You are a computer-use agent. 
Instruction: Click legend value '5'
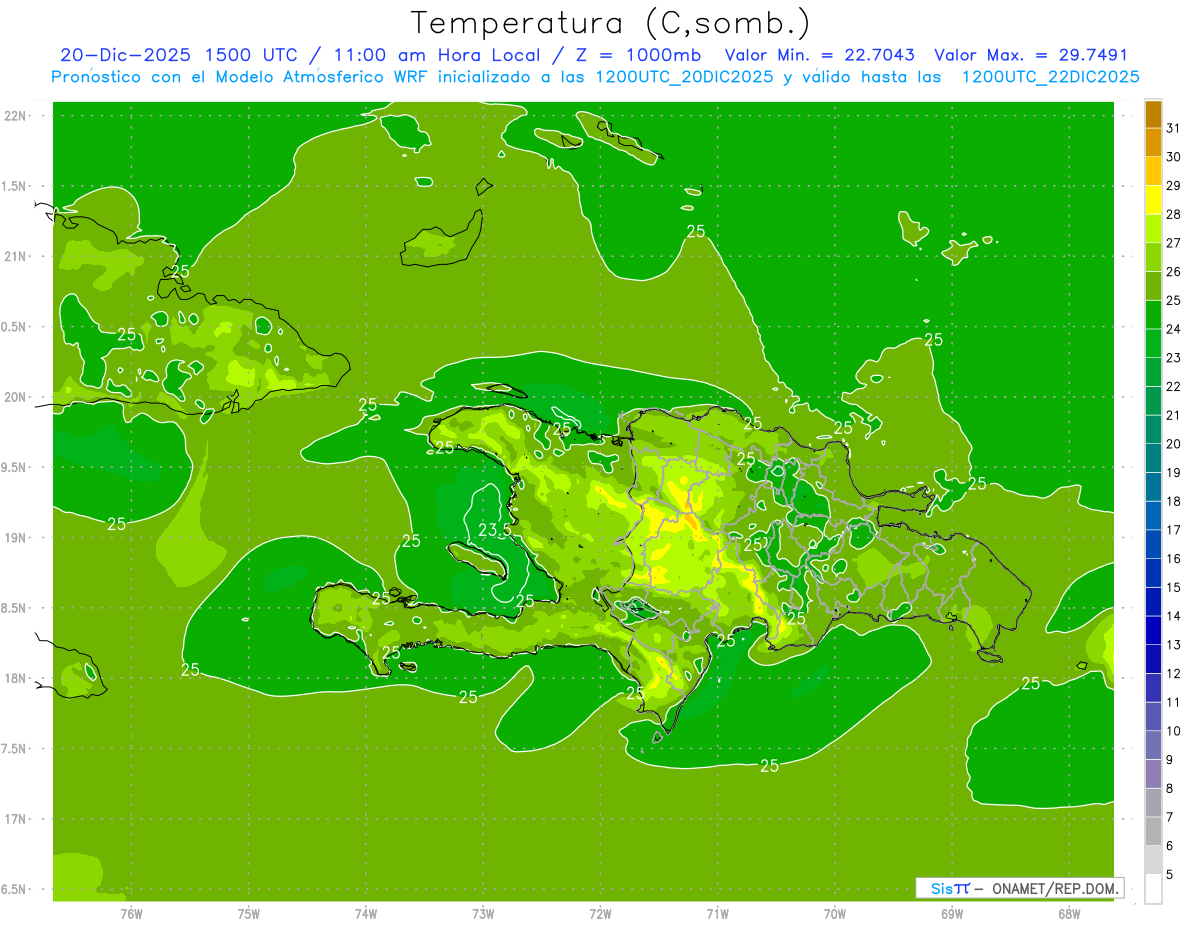point(1170,876)
